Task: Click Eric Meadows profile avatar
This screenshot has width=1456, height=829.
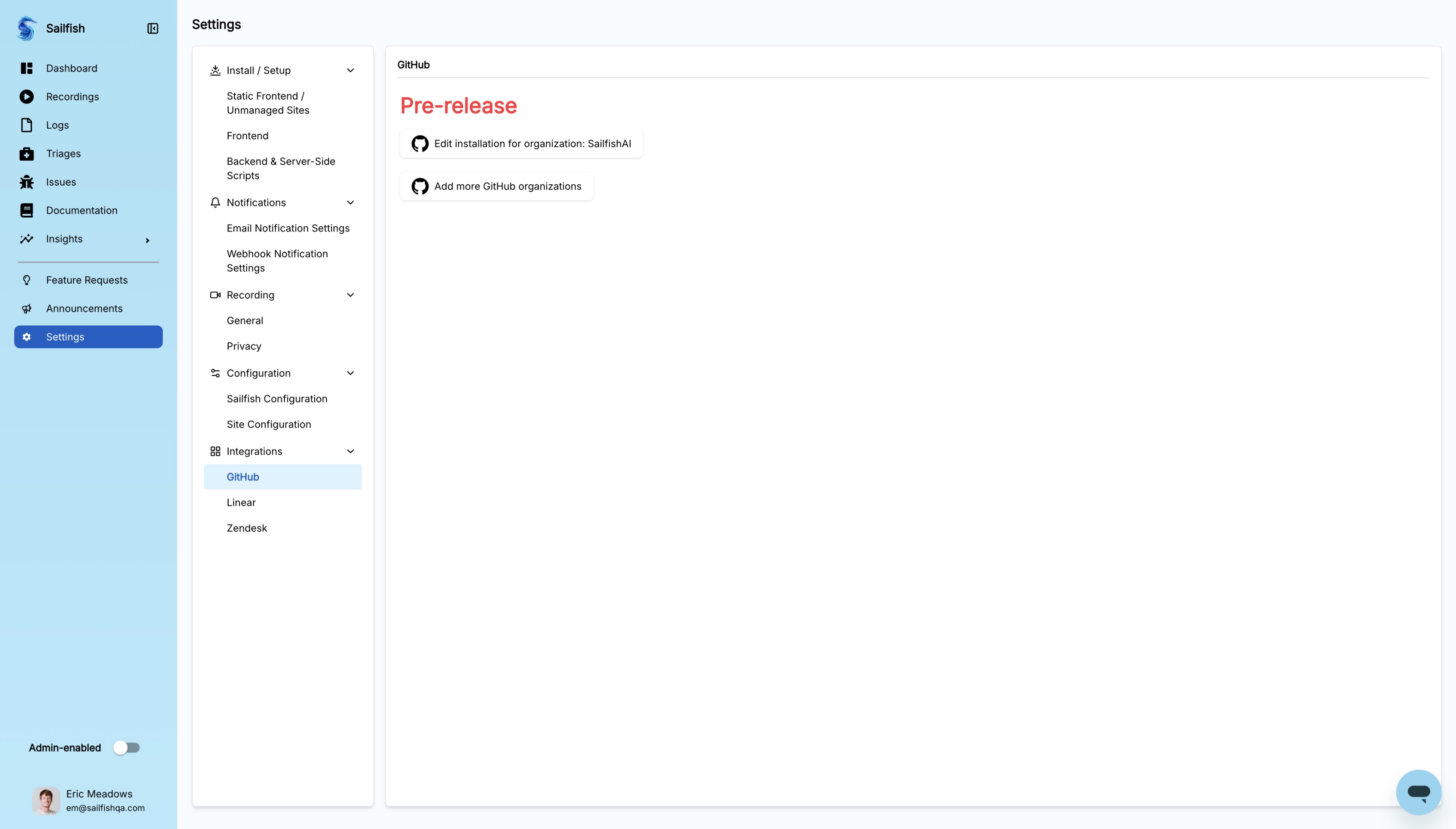Action: click(46, 800)
